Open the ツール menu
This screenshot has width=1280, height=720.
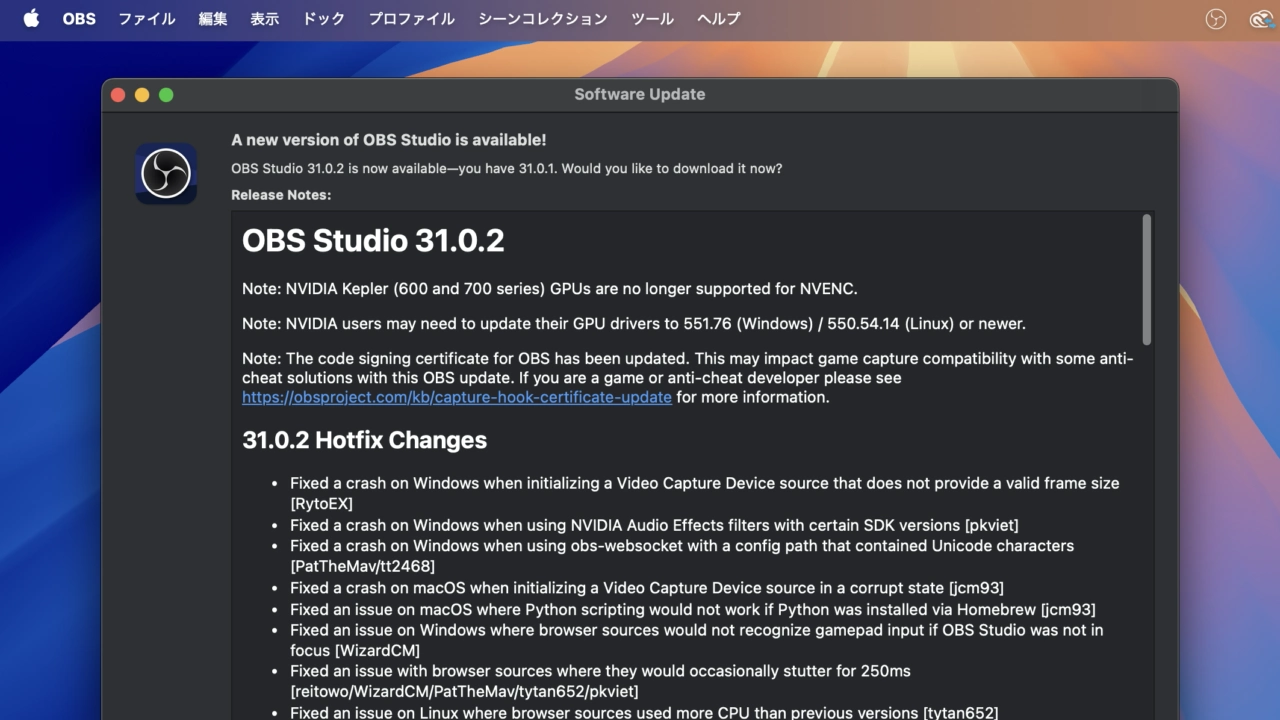[x=653, y=19]
